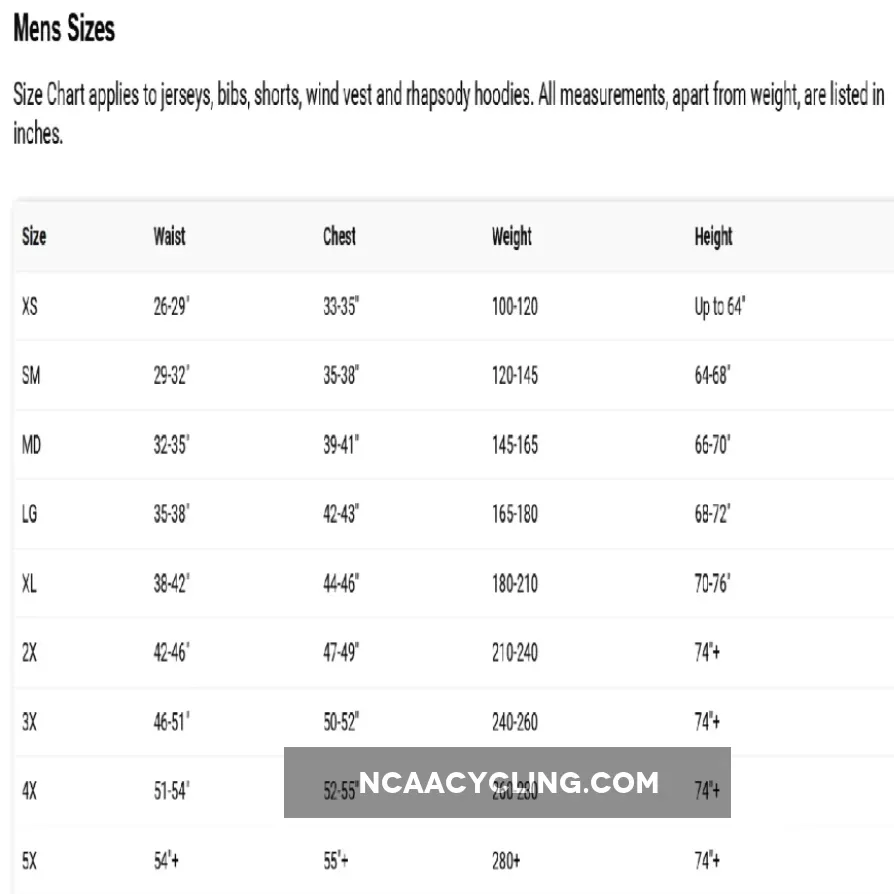Select the 3X size label
Image resolution: width=894 pixels, height=894 pixels.
[x=30, y=721]
